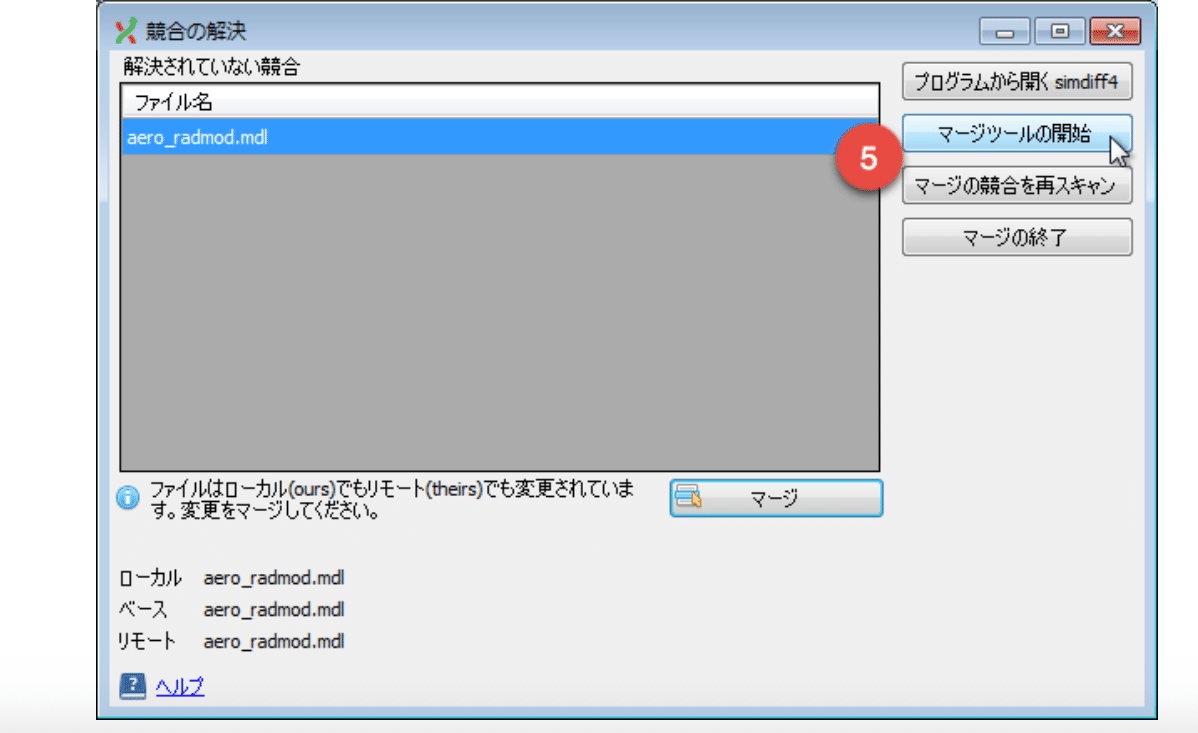1198x733 pixels.
Task: Click the マージ button beside the info message
Action: pyautogui.click(x=776, y=498)
